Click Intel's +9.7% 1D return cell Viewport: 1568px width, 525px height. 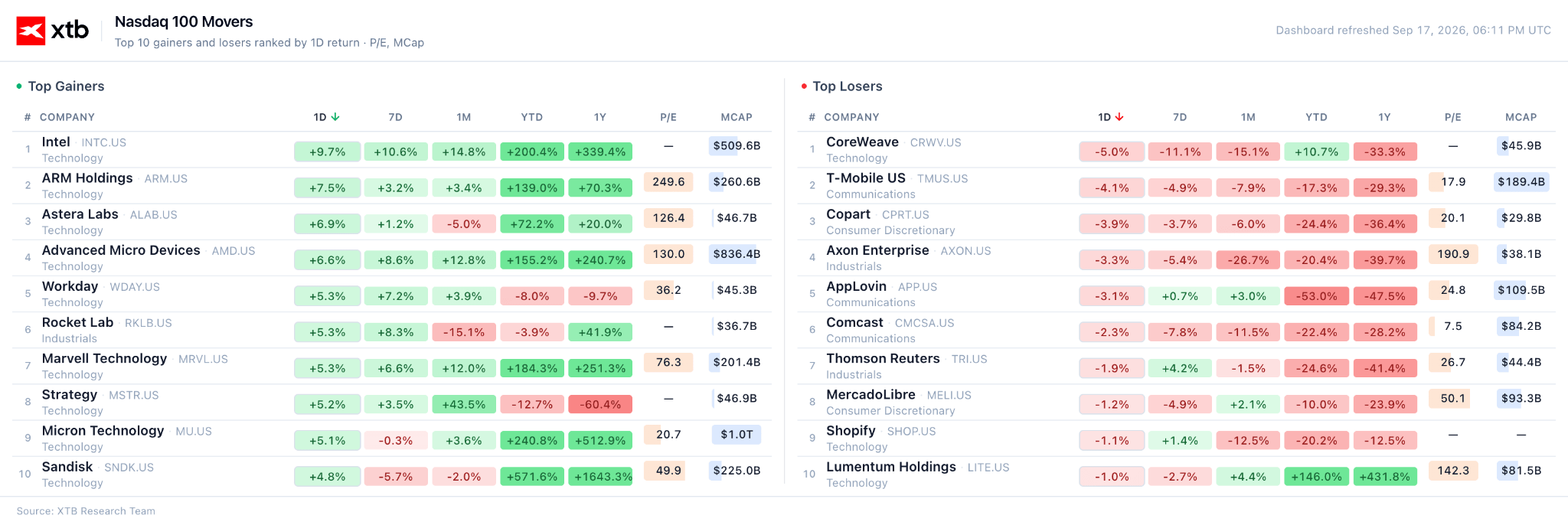[327, 152]
